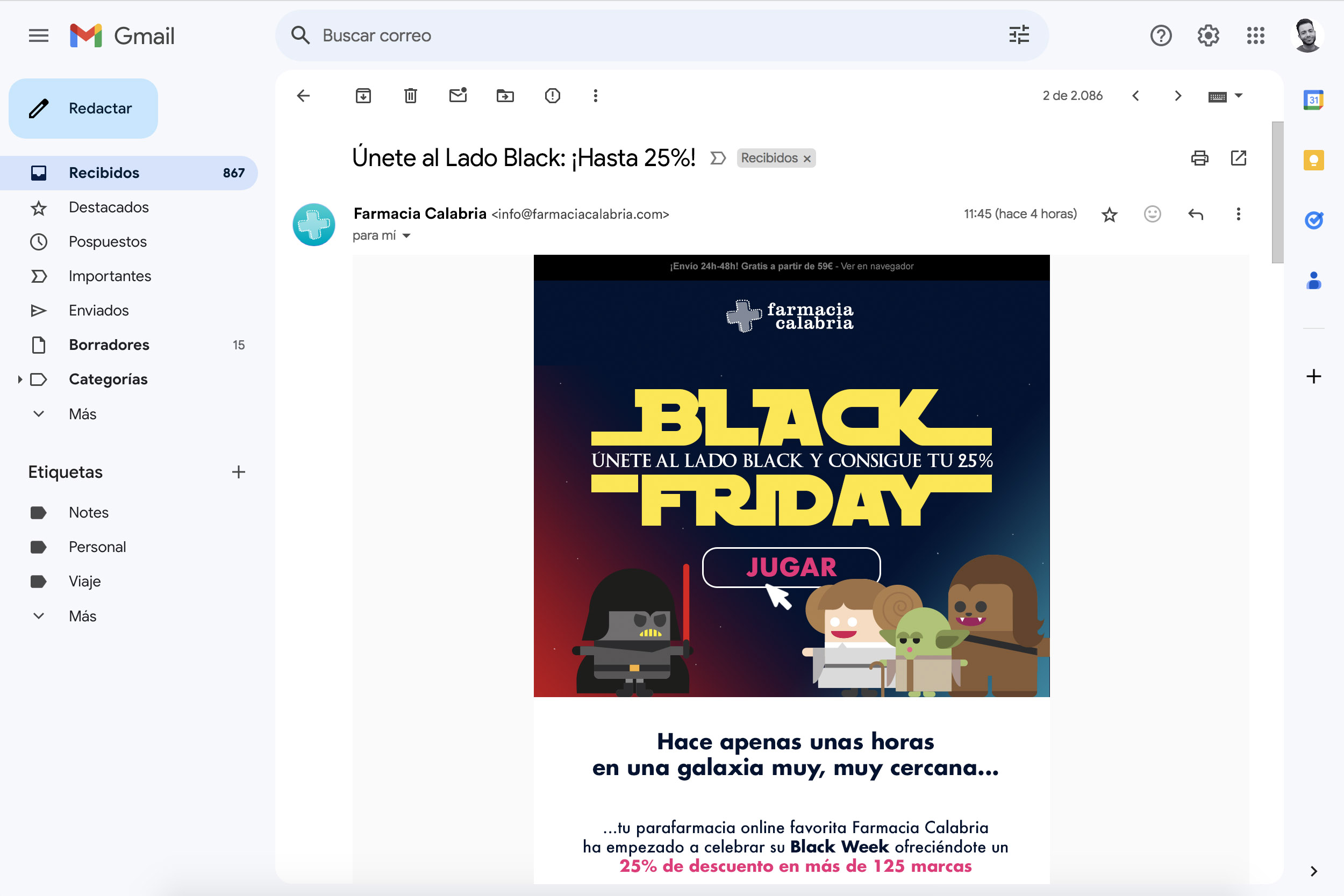This screenshot has height=896, width=1344.
Task: Hide the side panel arrow
Action: (x=1313, y=871)
